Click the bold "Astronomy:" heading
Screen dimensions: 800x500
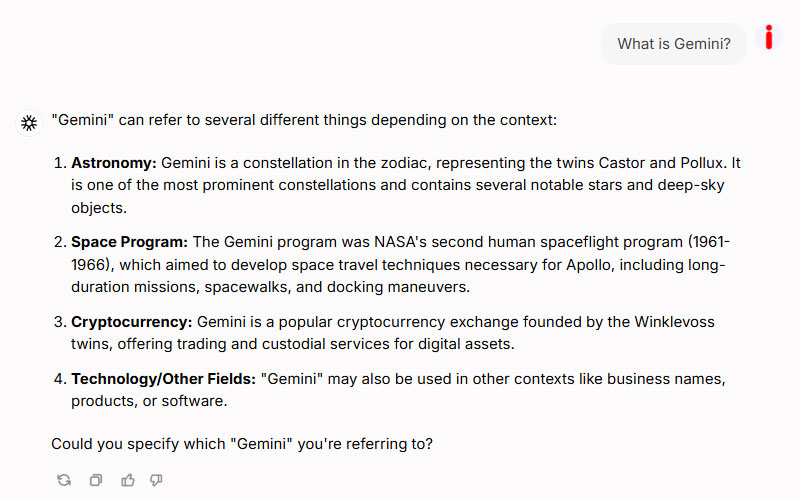[x=114, y=162]
